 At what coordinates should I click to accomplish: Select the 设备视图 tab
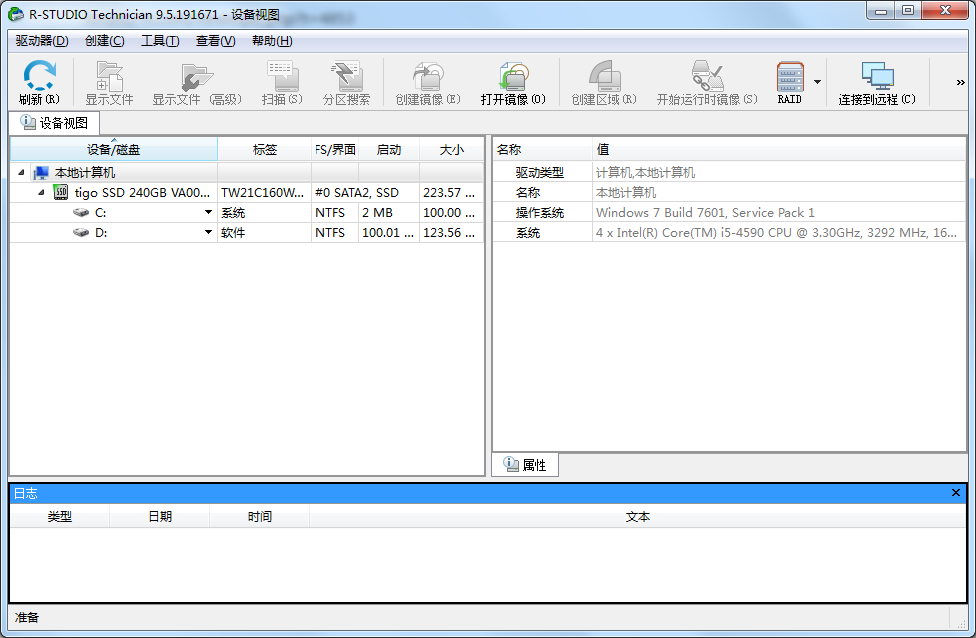point(55,123)
